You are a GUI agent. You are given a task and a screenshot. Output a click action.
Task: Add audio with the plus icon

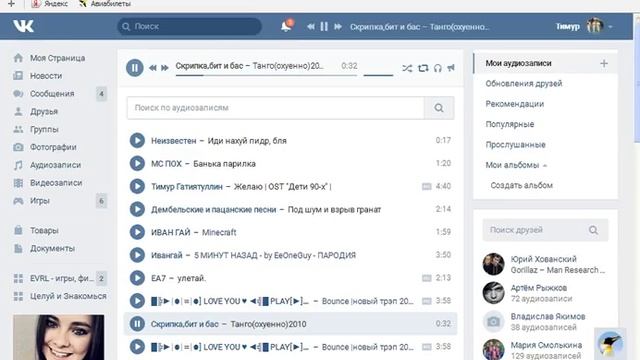(604, 63)
